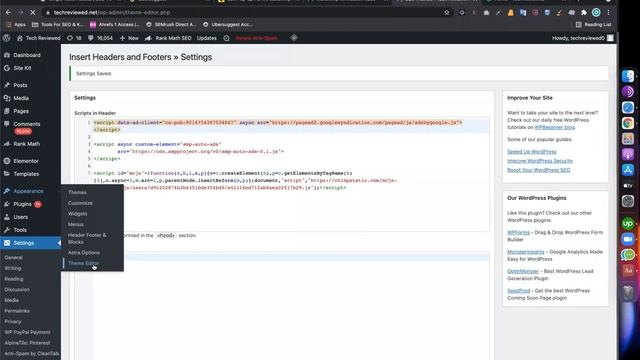Click the techreviewed.net address bar
The height and width of the screenshot is (360, 640).
point(245,13)
